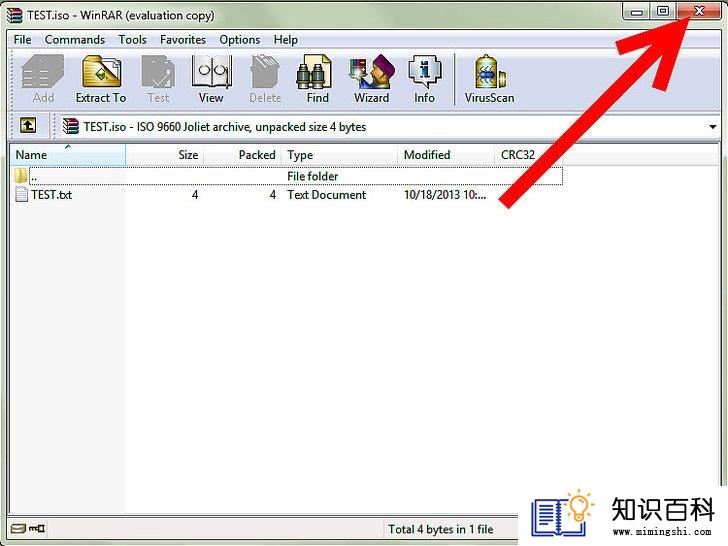This screenshot has width=728, height=546.
Task: Expand the archive path dropdown
Action: 712,127
